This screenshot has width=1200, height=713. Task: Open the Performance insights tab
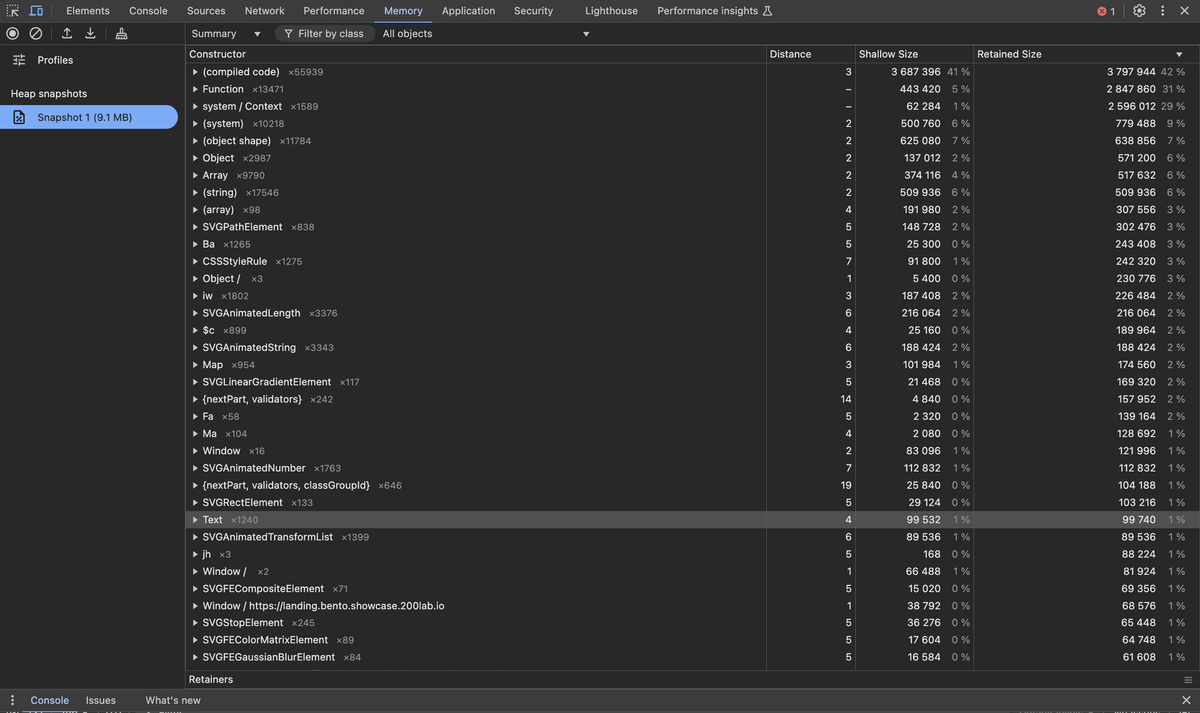pyautogui.click(x=706, y=10)
